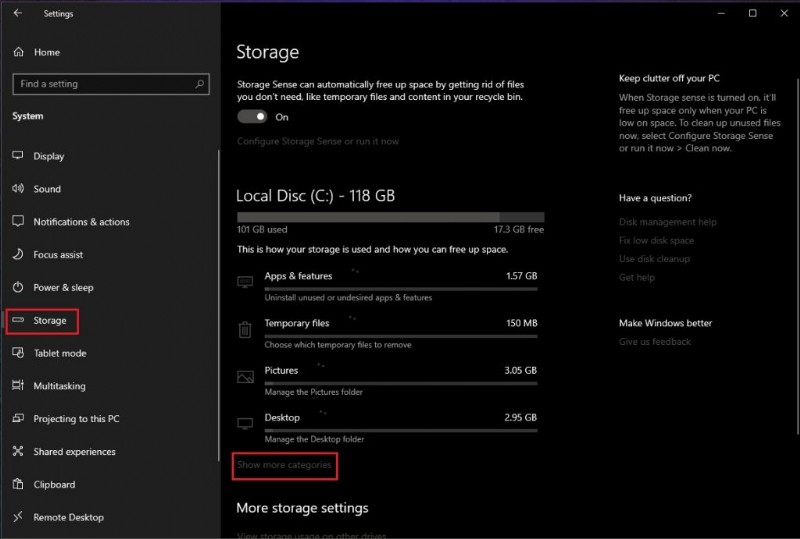Click Choose which temporary files to remove
Image resolution: width=800 pixels, height=539 pixels.
(x=338, y=345)
